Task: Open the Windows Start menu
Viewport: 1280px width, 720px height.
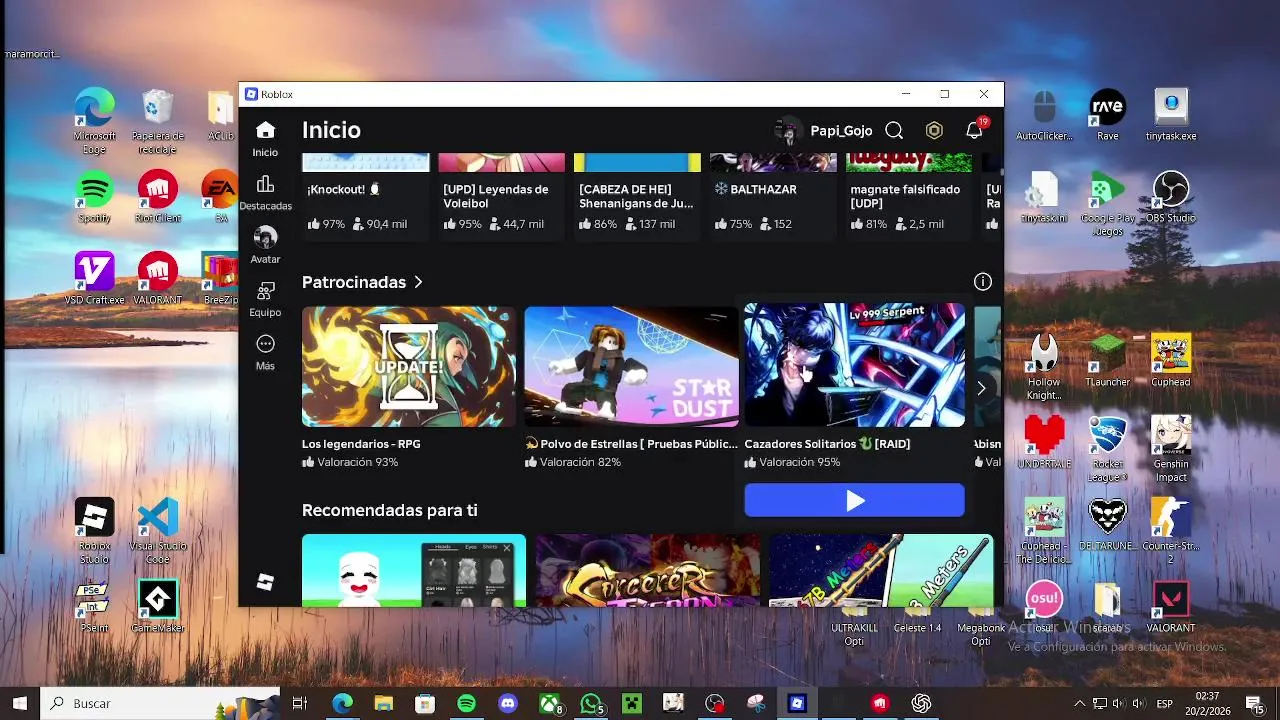Action: (x=19, y=703)
